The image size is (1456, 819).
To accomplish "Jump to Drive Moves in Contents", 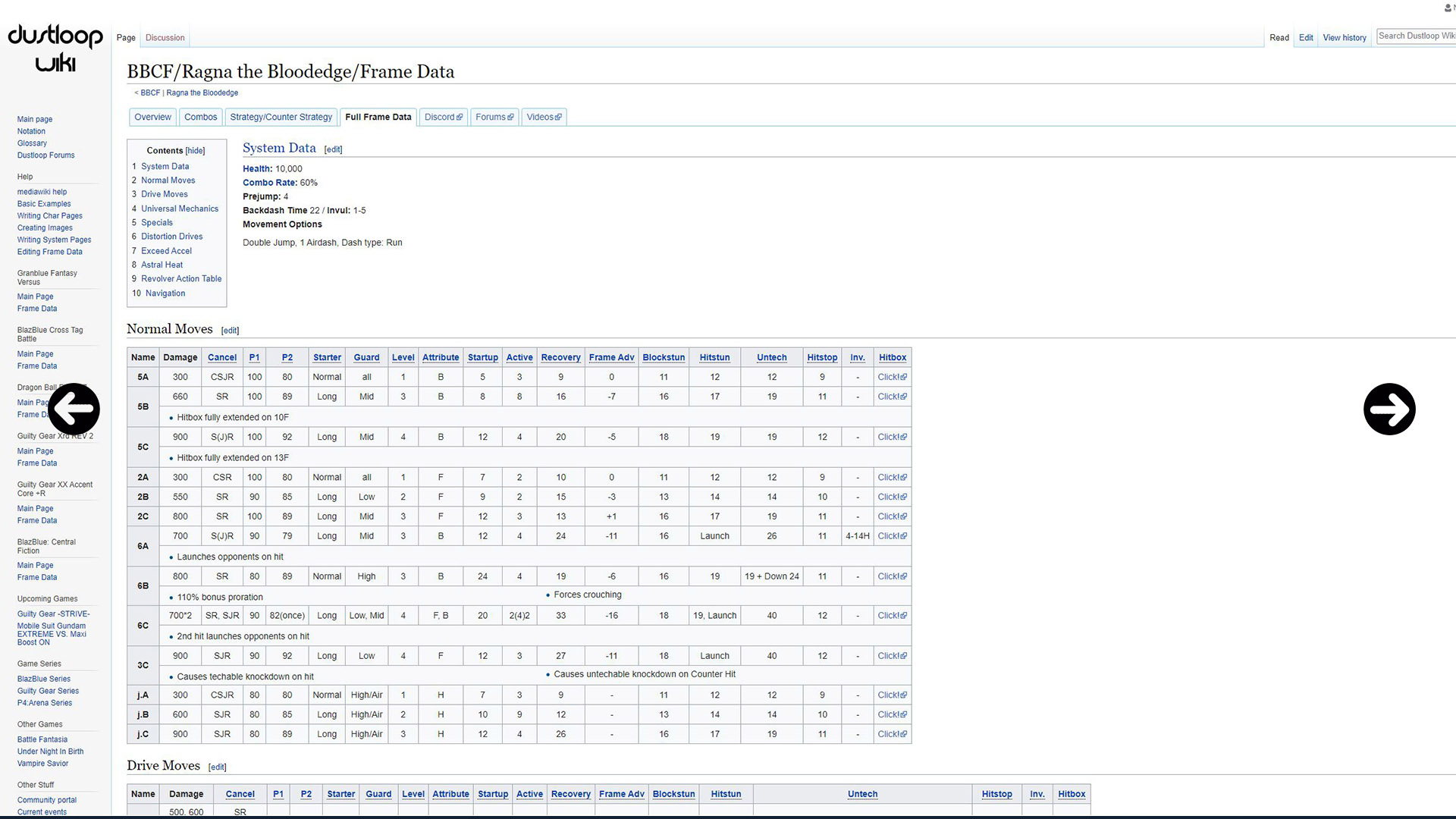I will coord(164,194).
